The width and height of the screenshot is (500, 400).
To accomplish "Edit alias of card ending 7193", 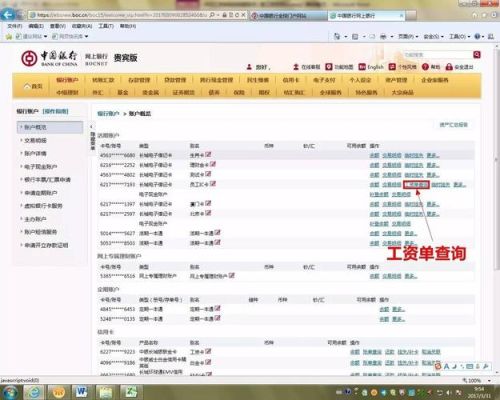I will pos(213,184).
